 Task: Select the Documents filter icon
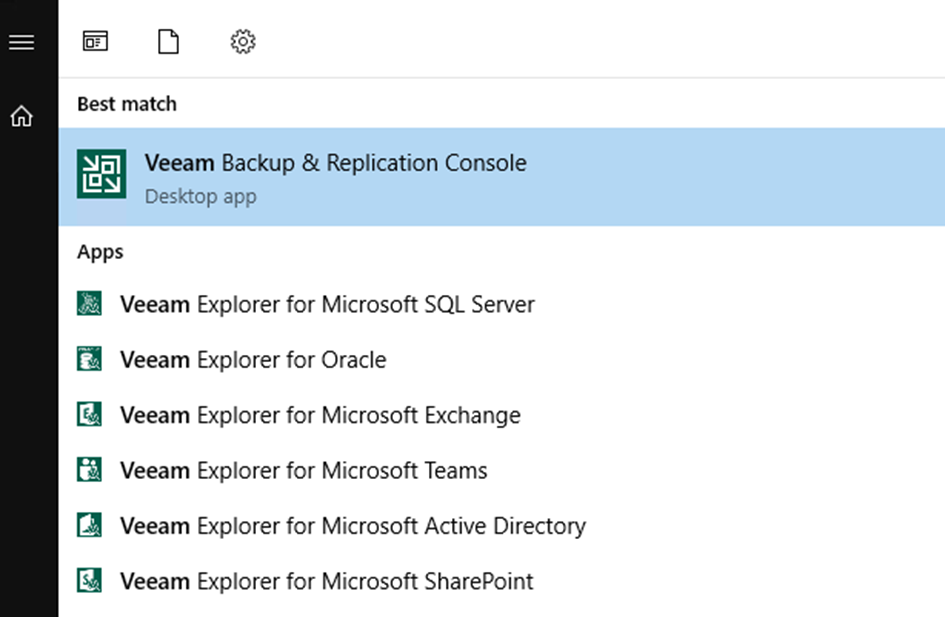(168, 42)
